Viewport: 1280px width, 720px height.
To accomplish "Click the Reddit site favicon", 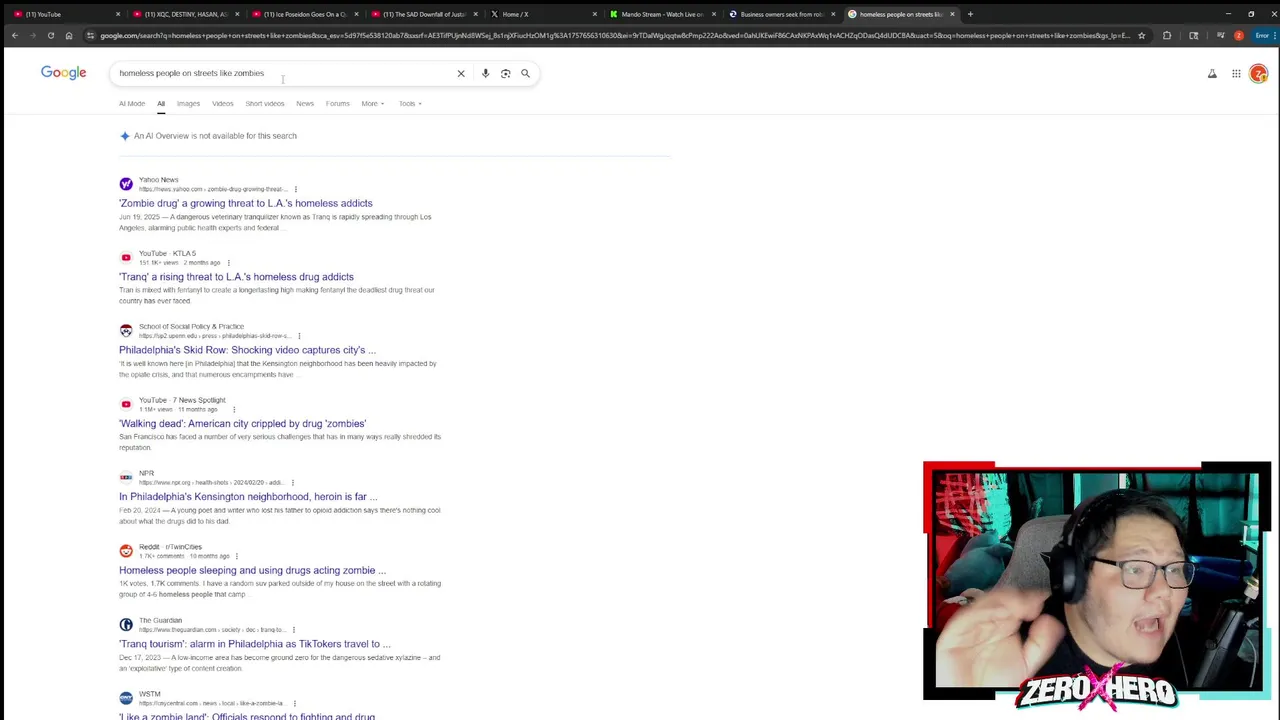I will (x=126, y=551).
